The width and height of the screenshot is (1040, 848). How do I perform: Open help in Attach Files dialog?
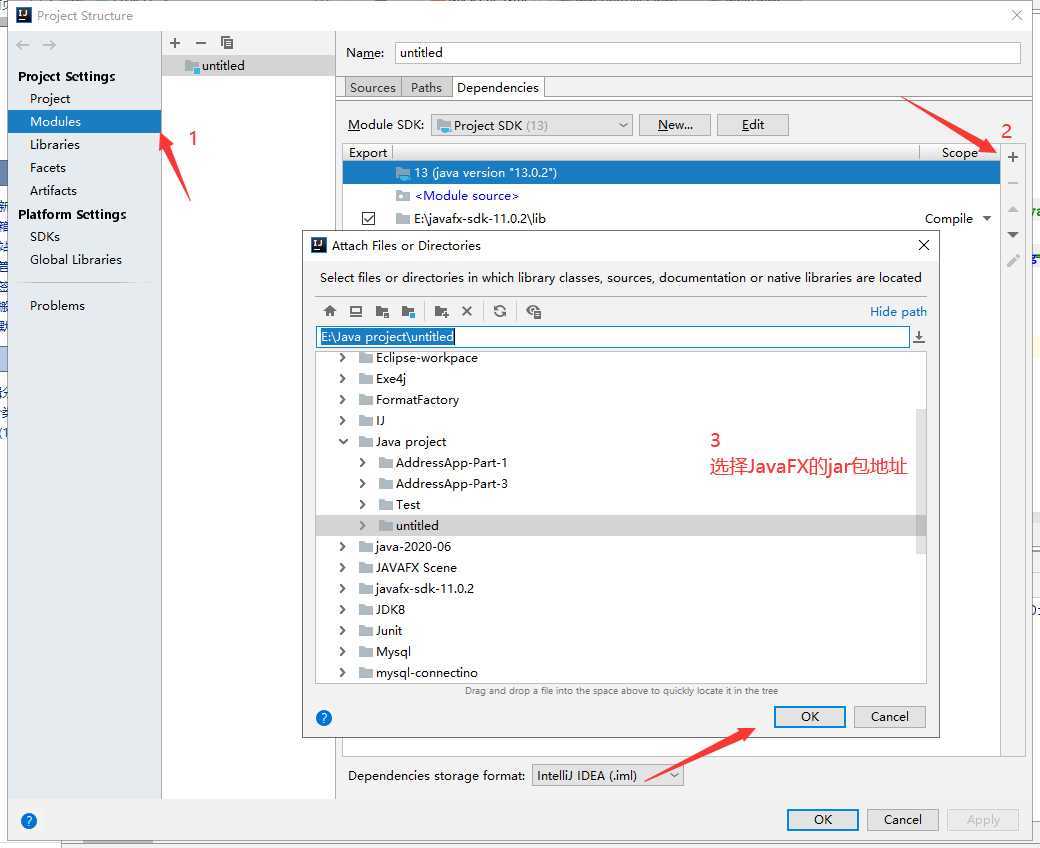click(324, 717)
